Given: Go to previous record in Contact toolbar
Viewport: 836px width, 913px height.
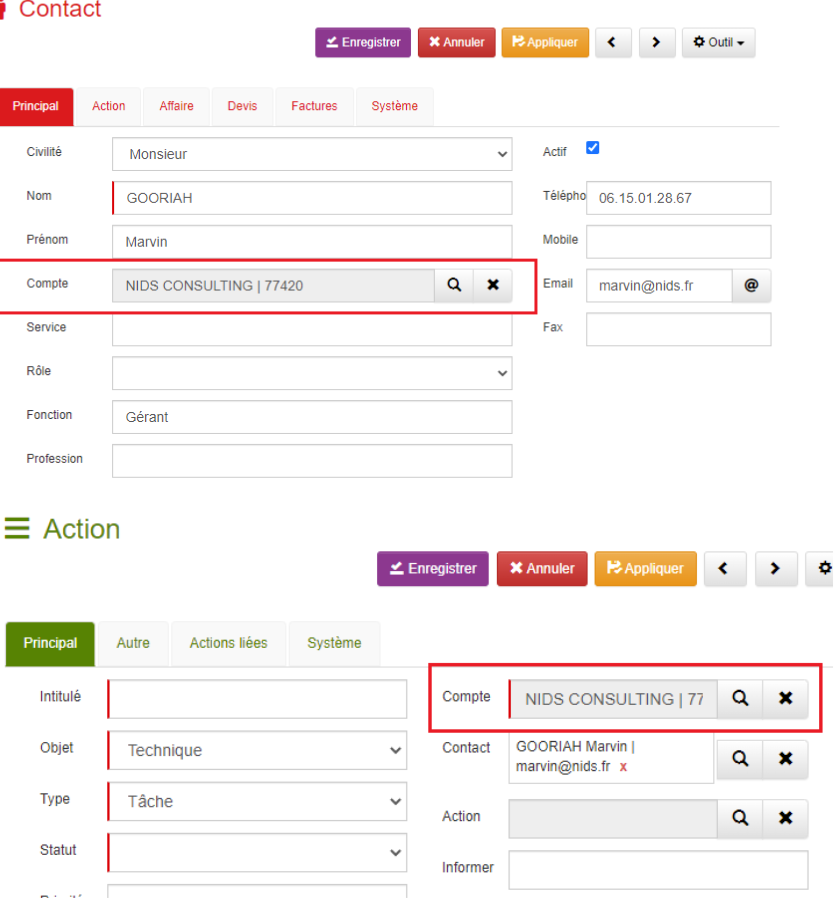Looking at the screenshot, I should (x=613, y=43).
